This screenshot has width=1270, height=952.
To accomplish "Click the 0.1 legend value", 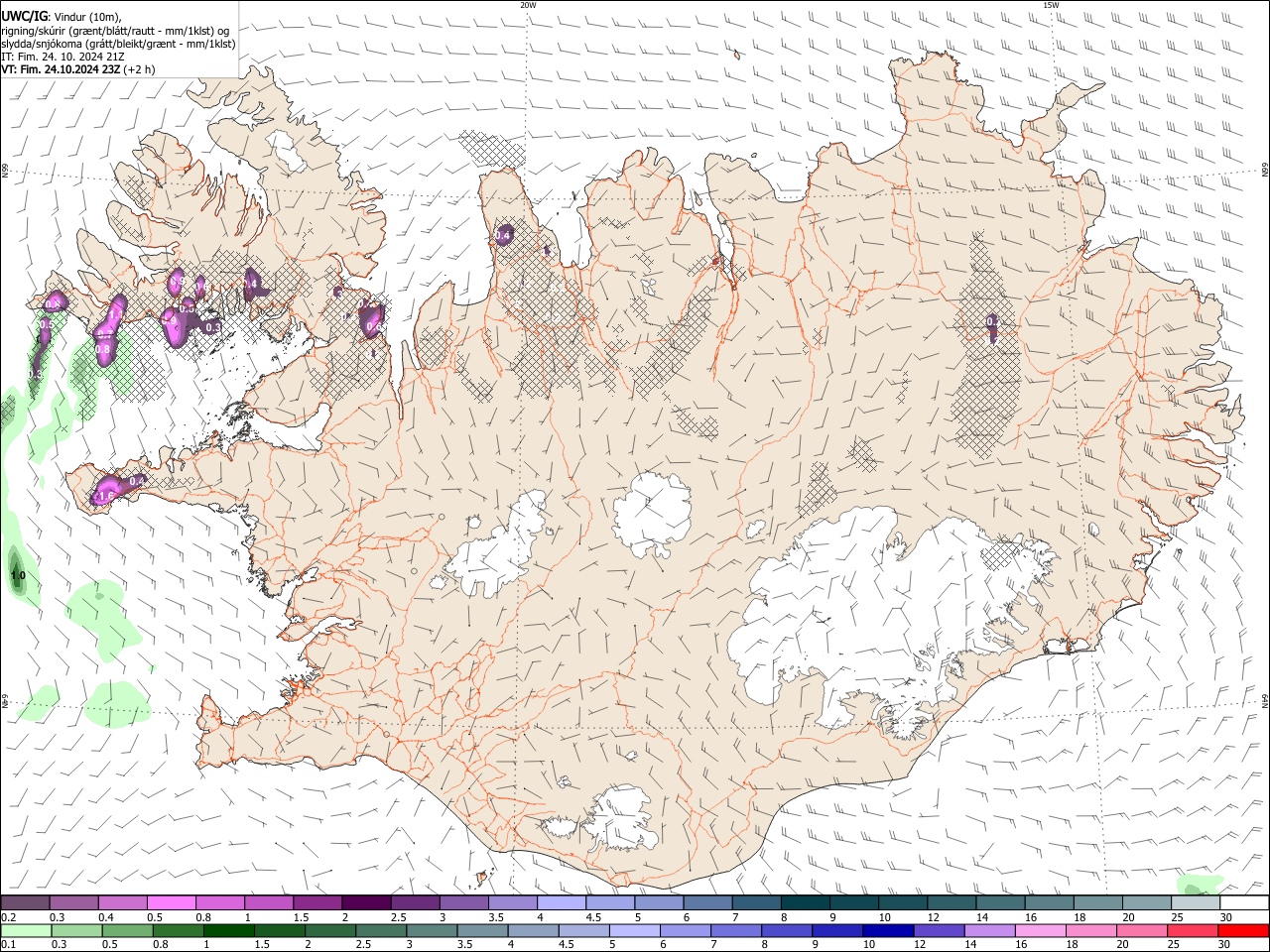I will 8,945.
